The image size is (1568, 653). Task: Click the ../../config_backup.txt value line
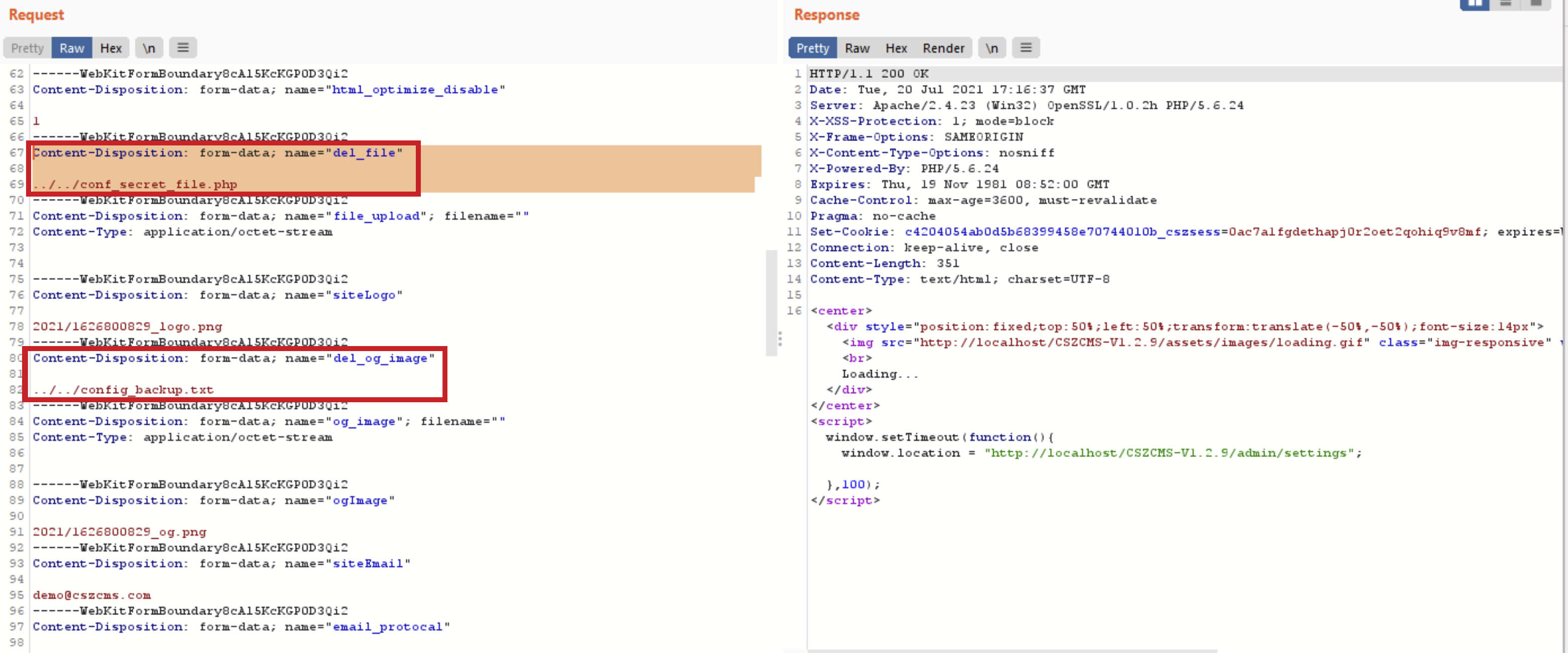tap(123, 390)
